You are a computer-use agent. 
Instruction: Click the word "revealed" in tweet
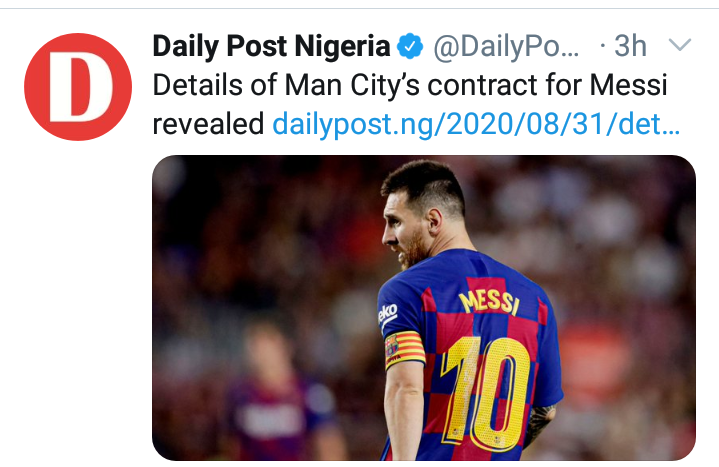[208, 124]
